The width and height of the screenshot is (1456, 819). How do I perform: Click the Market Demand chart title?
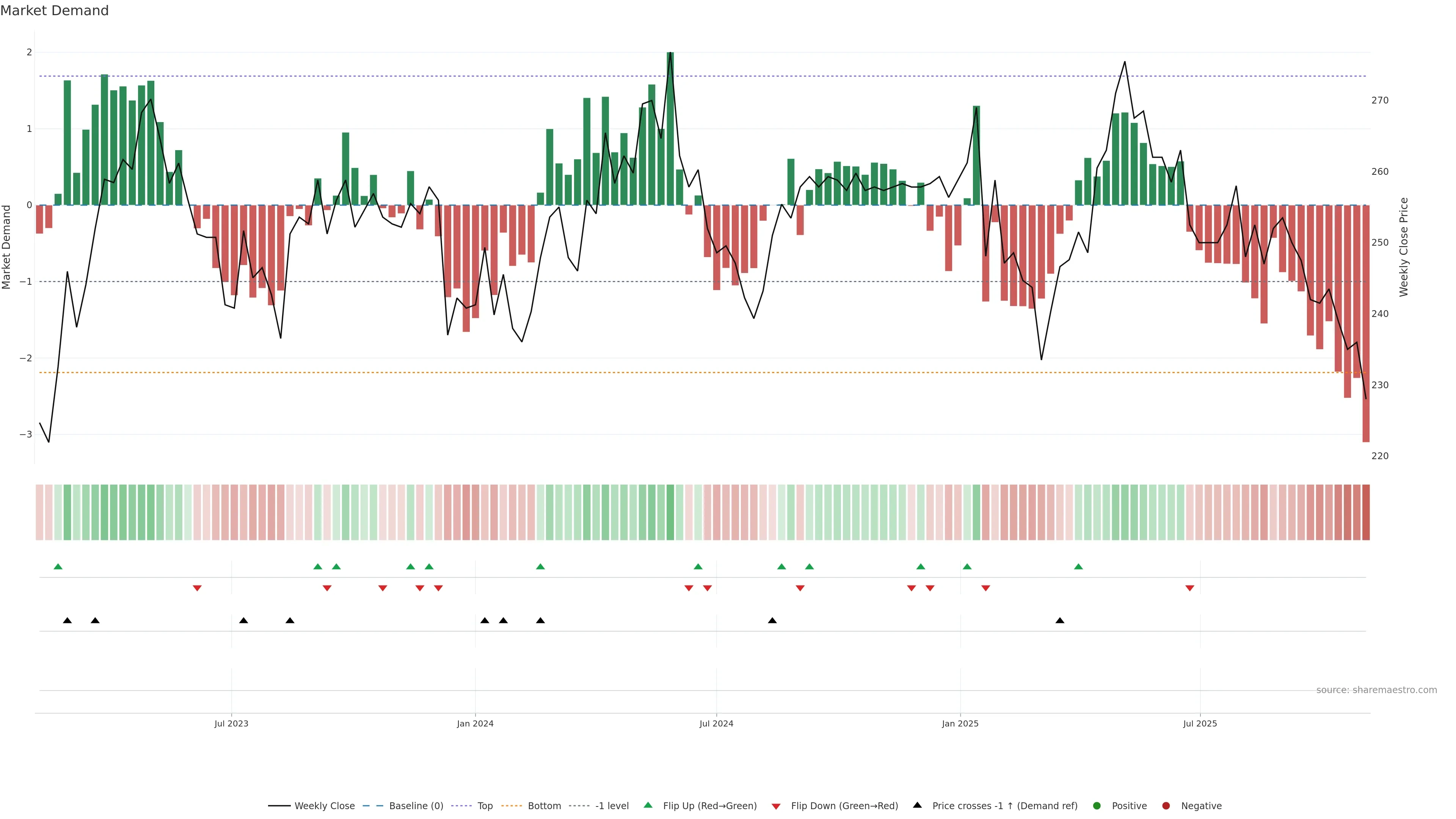(54, 11)
